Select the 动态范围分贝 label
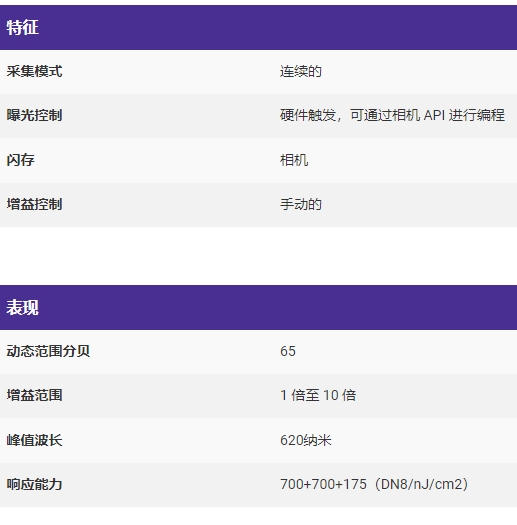 [x=48, y=351]
